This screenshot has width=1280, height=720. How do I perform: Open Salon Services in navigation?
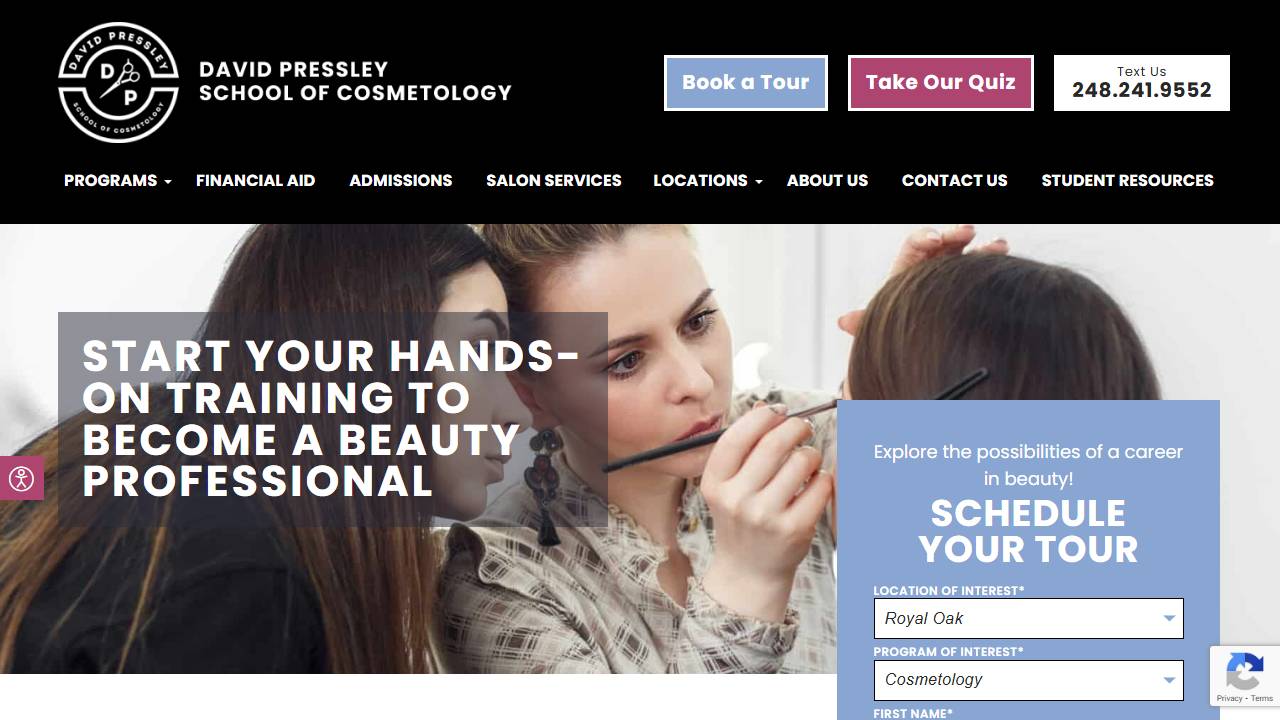pos(553,180)
